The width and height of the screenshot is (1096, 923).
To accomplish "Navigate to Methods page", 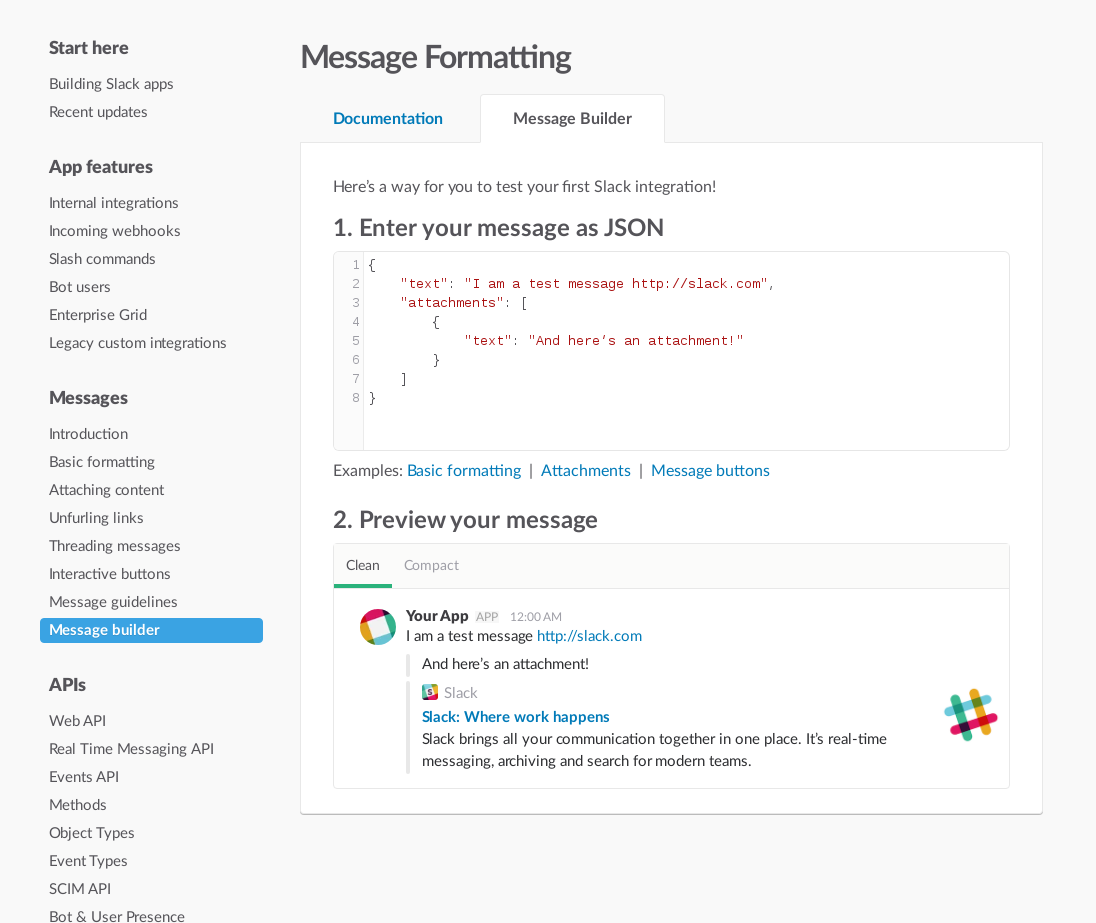I will tap(78, 804).
